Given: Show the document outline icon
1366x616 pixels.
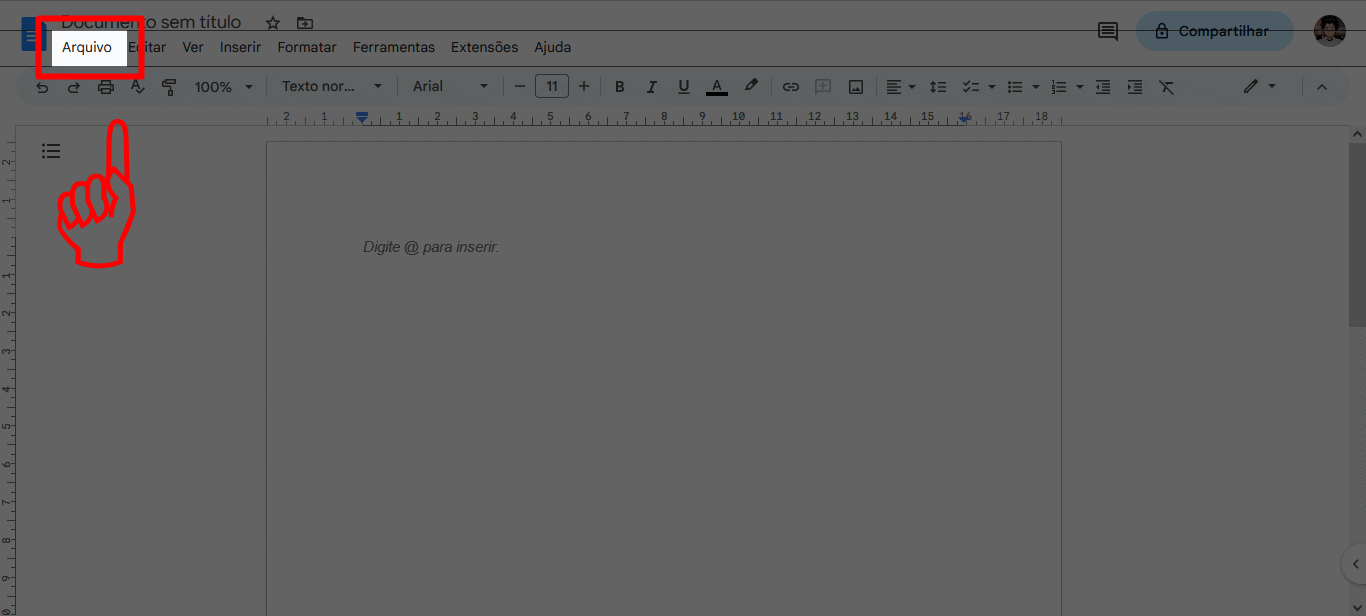Looking at the screenshot, I should (x=51, y=151).
